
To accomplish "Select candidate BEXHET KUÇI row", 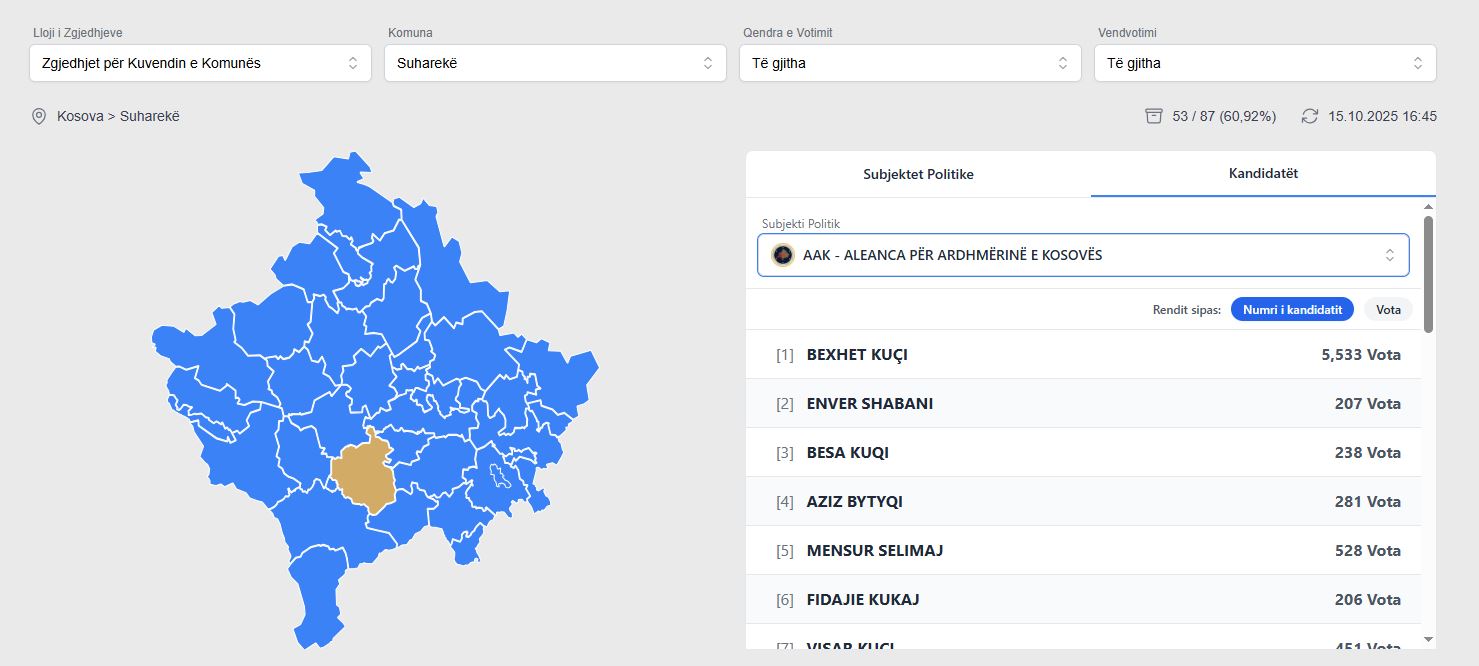I will tap(1083, 355).
